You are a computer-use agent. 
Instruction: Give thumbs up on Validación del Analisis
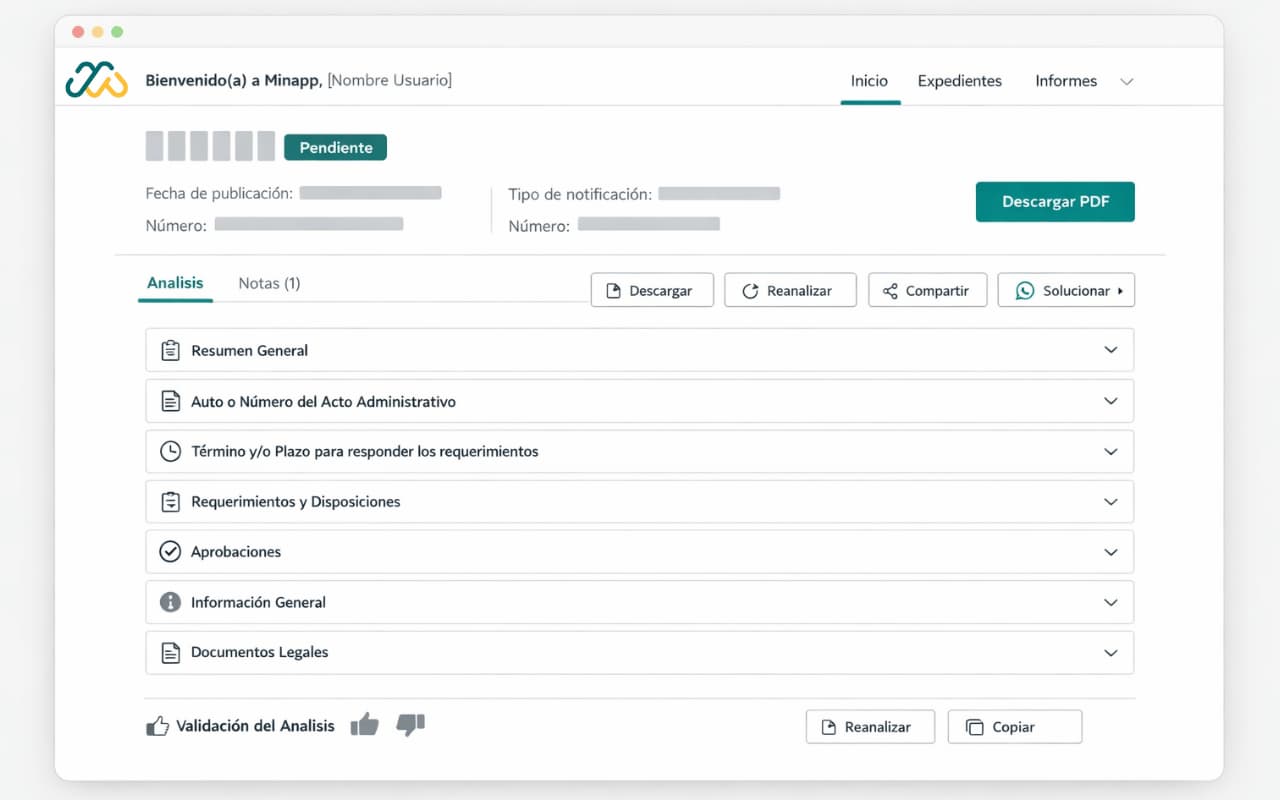coord(365,725)
